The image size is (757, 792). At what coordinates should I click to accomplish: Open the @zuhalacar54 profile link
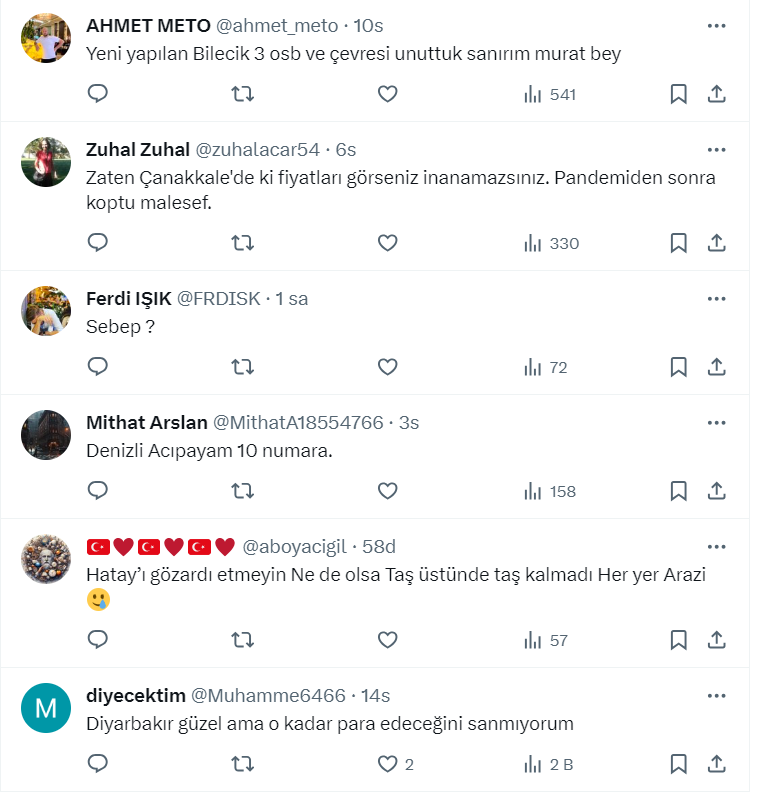coord(257,150)
